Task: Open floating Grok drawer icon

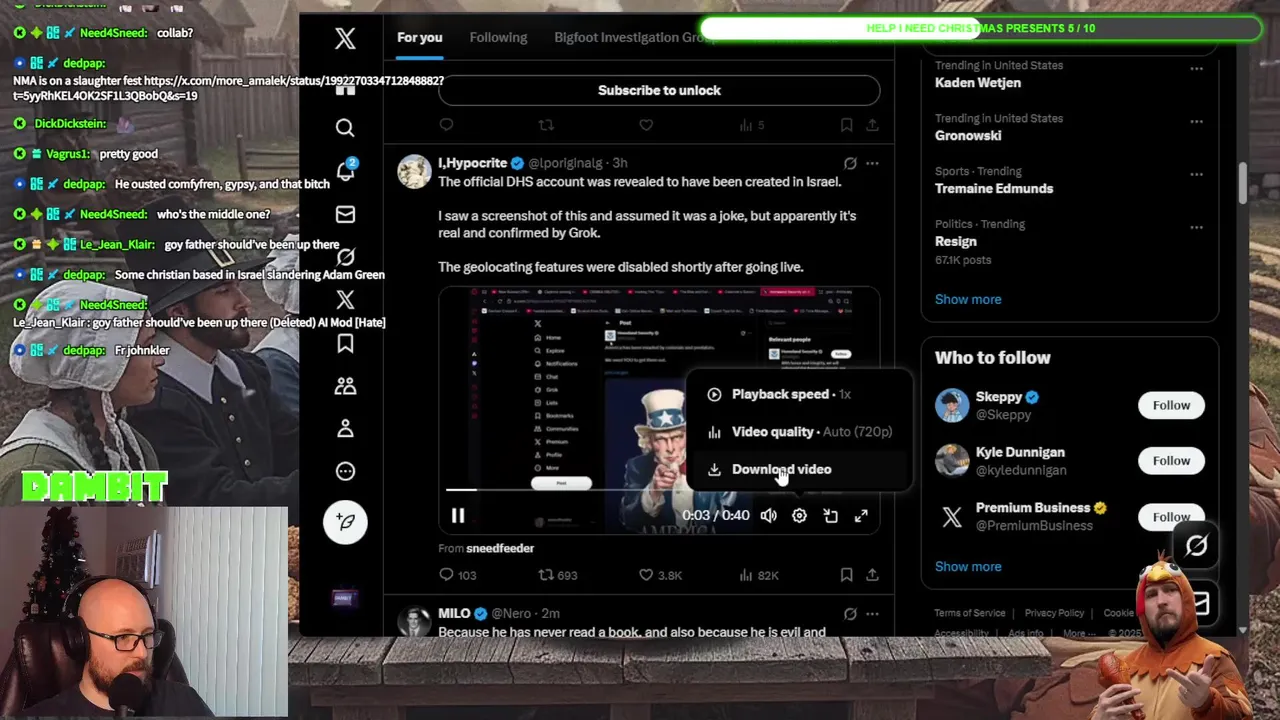Action: coord(1197,546)
